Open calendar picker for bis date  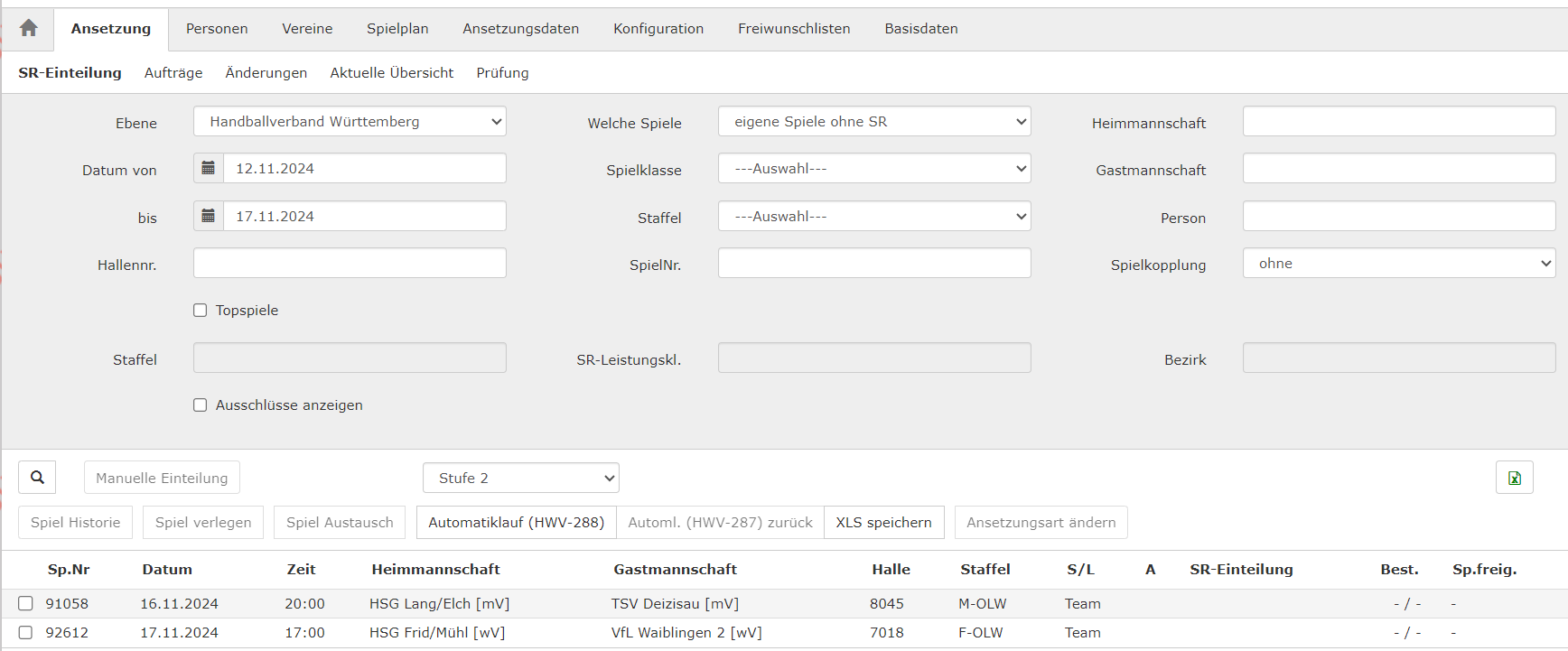209,216
